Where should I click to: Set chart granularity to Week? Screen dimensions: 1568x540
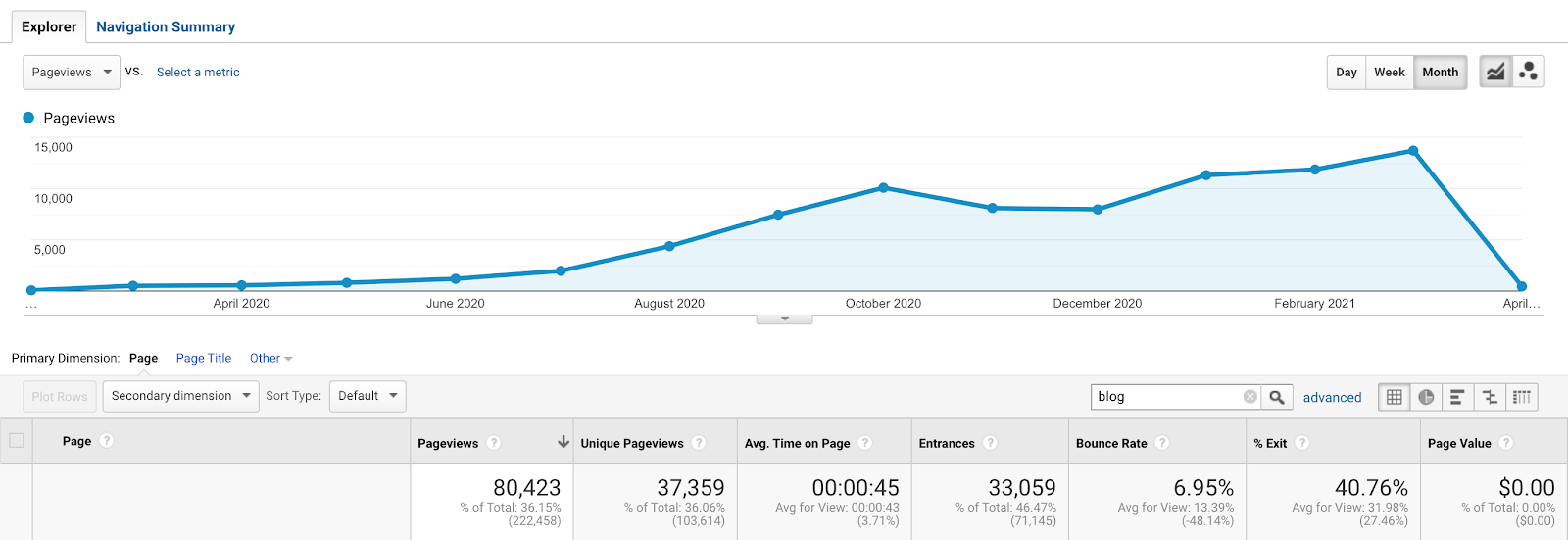[1390, 72]
